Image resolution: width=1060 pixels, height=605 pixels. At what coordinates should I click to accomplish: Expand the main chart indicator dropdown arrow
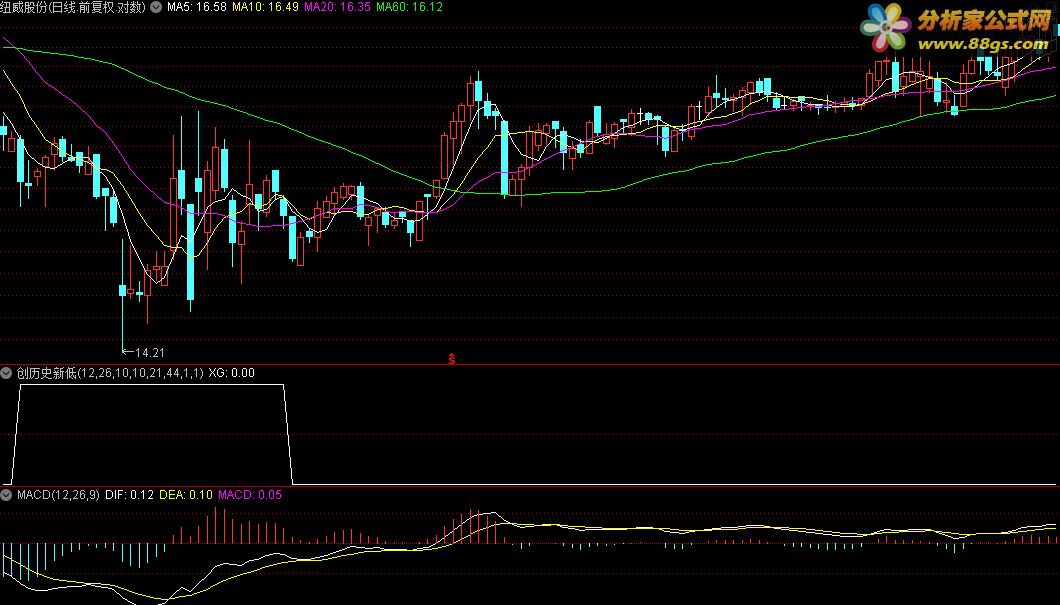(x=155, y=7)
